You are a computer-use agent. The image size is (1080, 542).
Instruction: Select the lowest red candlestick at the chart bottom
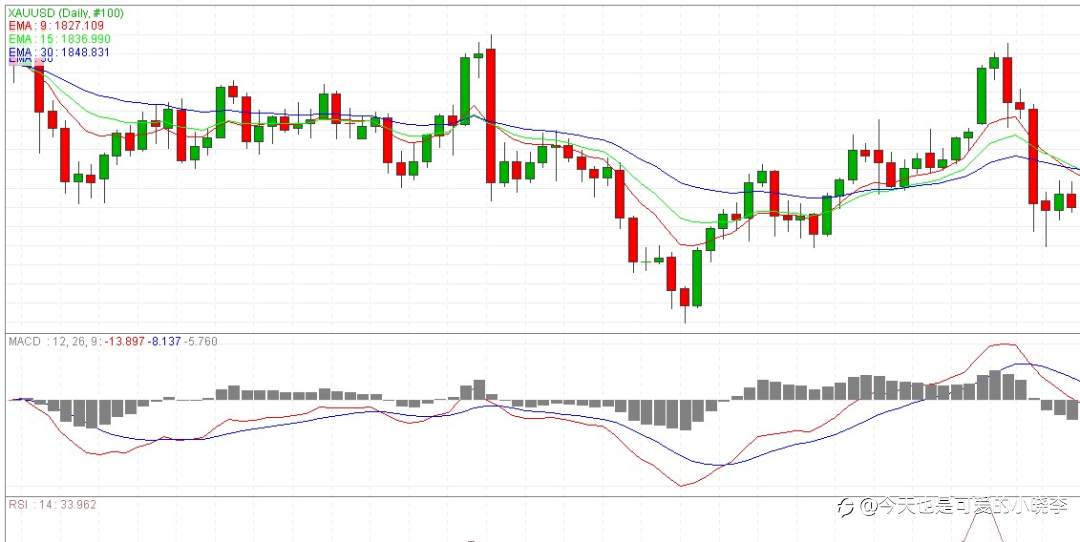click(685, 297)
